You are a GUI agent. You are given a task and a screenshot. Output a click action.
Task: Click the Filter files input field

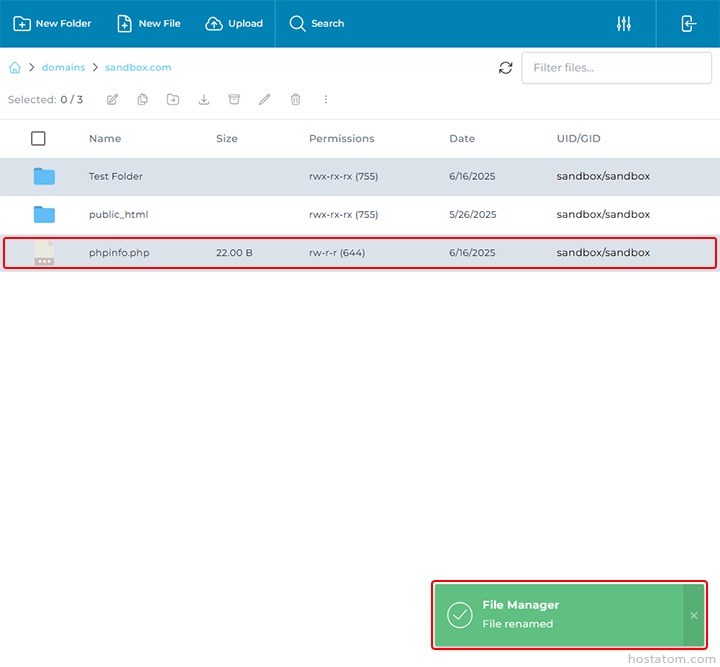click(x=616, y=68)
